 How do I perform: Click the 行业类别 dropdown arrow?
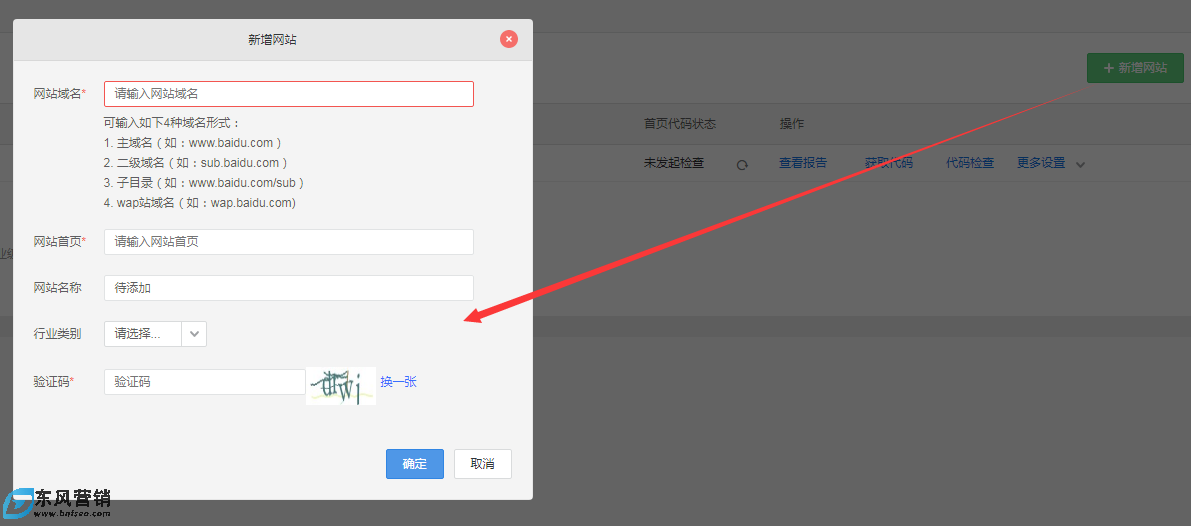(194, 334)
